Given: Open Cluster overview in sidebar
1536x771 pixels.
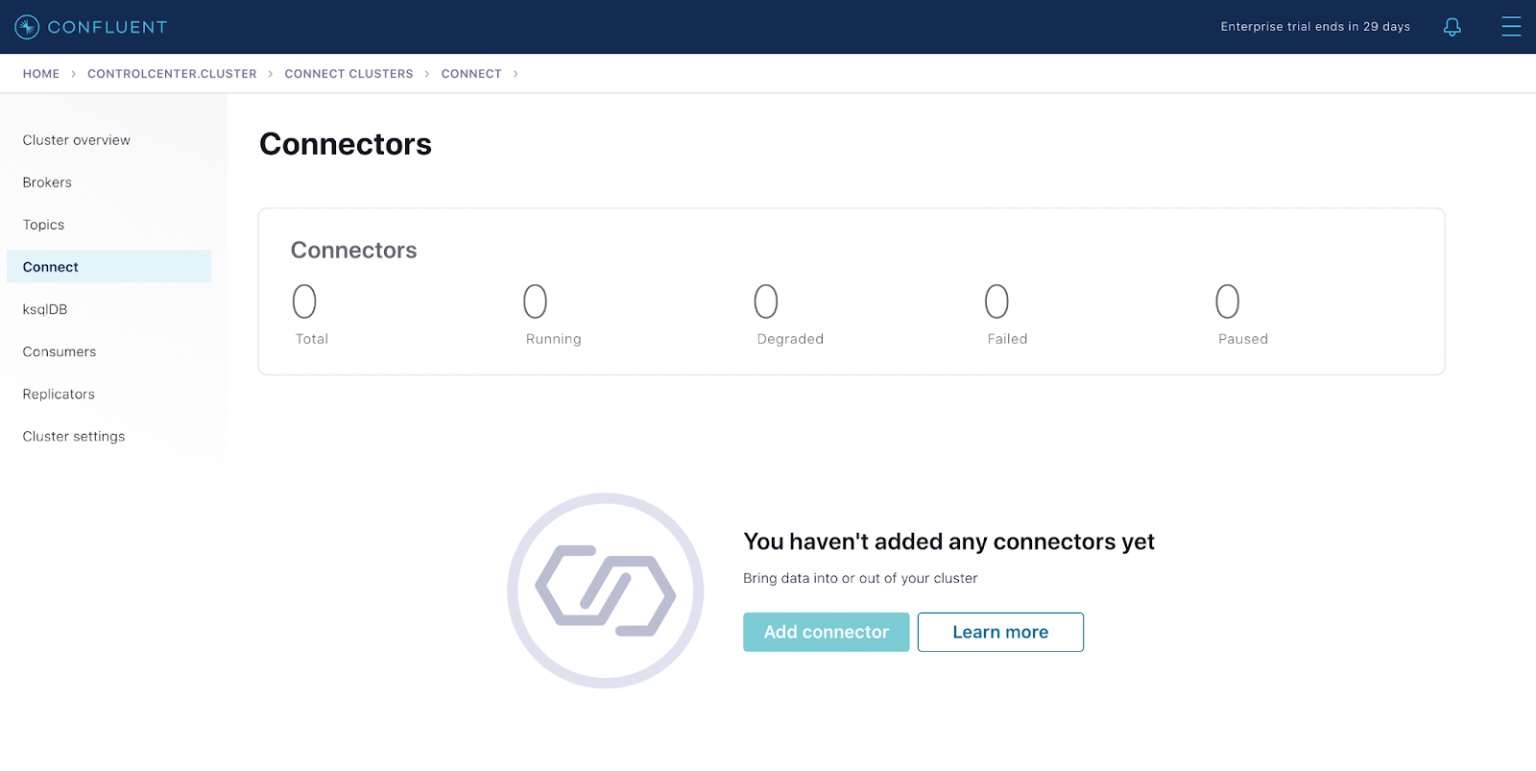Looking at the screenshot, I should click(x=76, y=140).
